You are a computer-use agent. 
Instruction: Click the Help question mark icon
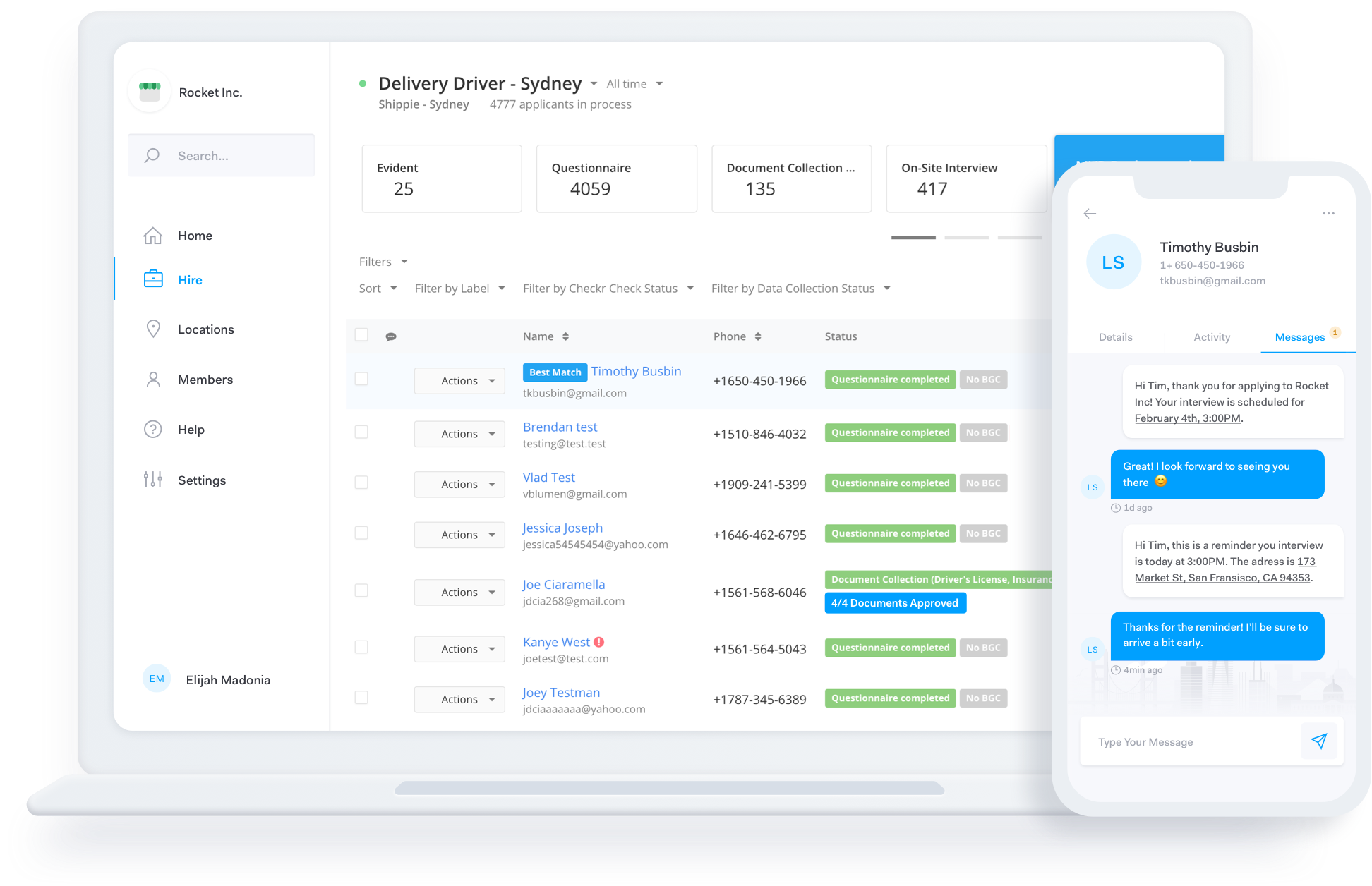152,430
